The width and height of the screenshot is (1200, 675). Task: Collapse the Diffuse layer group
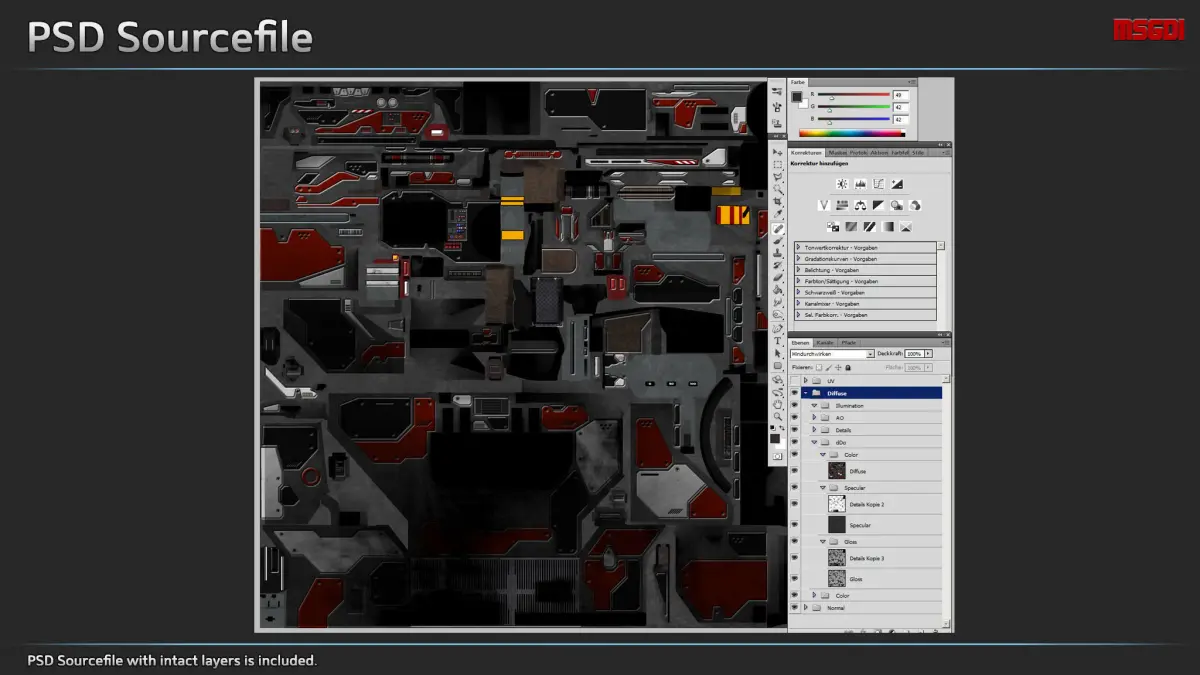805,393
